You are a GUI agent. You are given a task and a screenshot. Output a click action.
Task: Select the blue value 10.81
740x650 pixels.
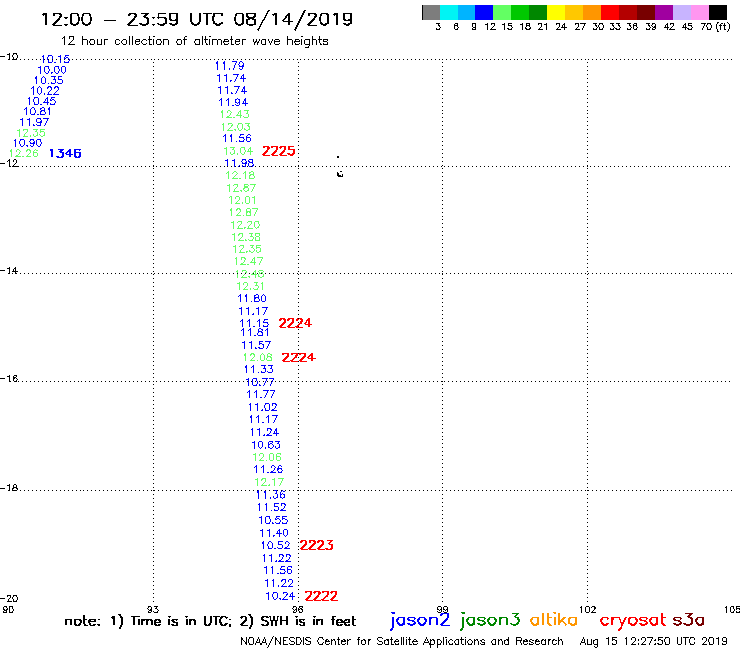point(37,111)
